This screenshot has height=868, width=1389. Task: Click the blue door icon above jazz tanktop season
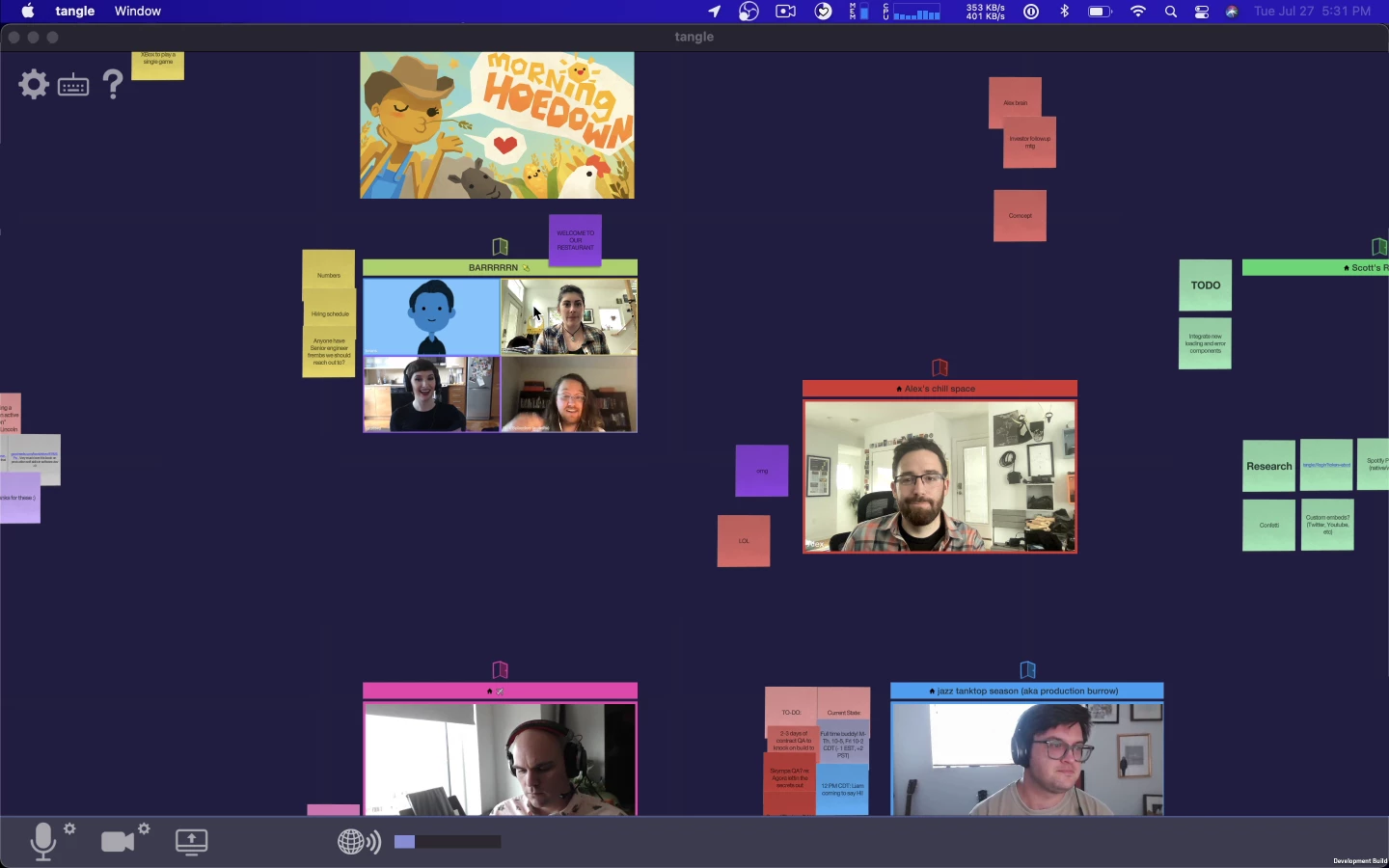pos(1027,669)
